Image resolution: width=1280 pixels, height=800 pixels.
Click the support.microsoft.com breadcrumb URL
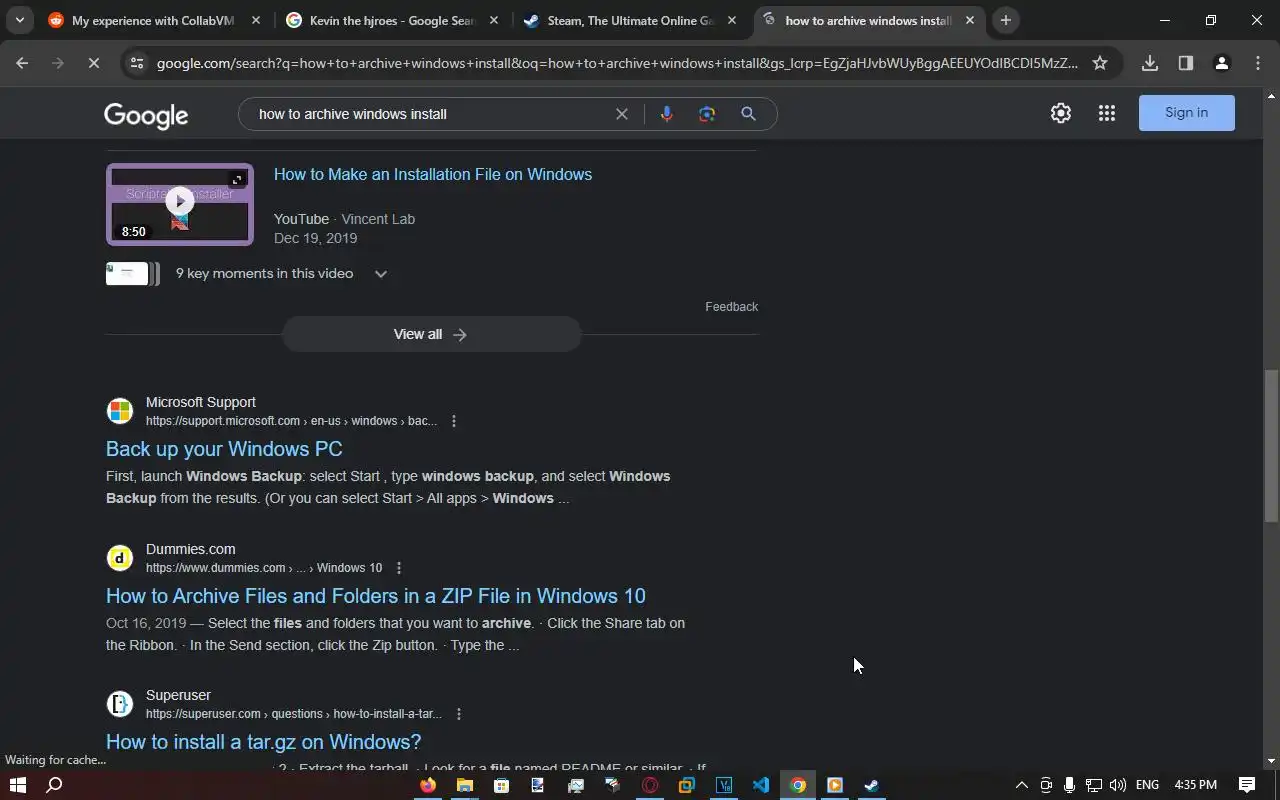[291, 421]
